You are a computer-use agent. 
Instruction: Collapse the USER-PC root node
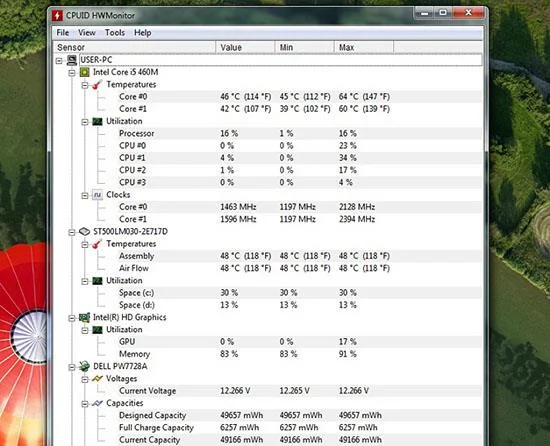(59, 61)
